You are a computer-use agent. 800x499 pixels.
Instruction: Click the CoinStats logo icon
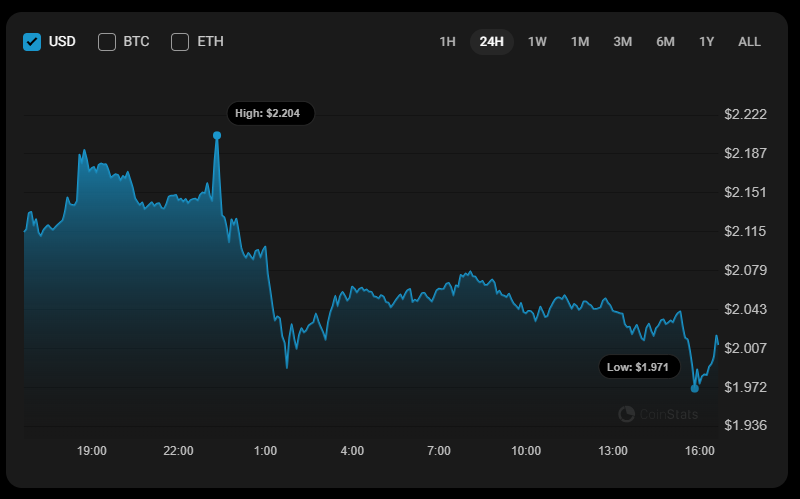point(627,414)
